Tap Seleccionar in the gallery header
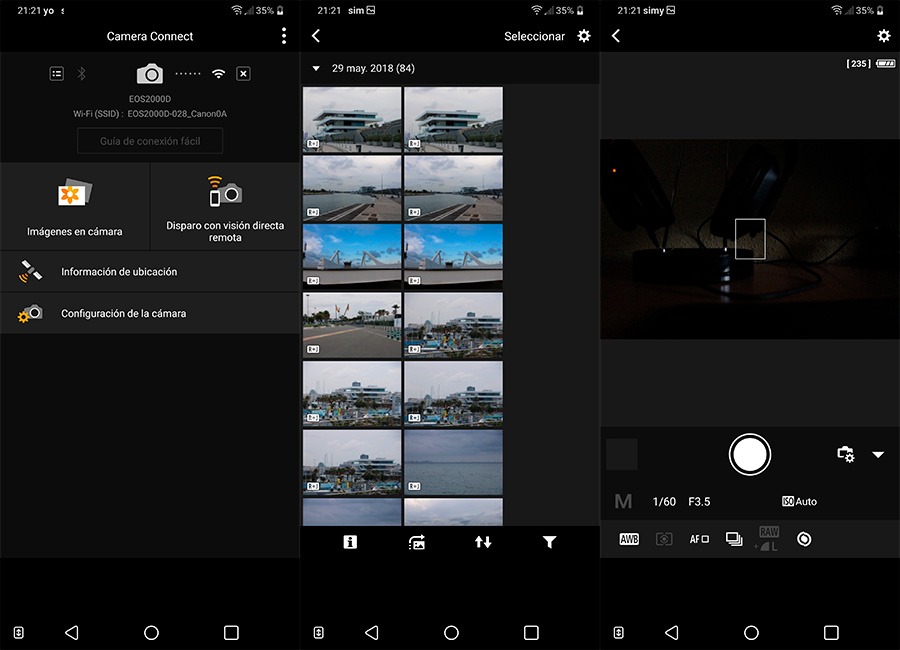This screenshot has width=900, height=650. (x=534, y=36)
